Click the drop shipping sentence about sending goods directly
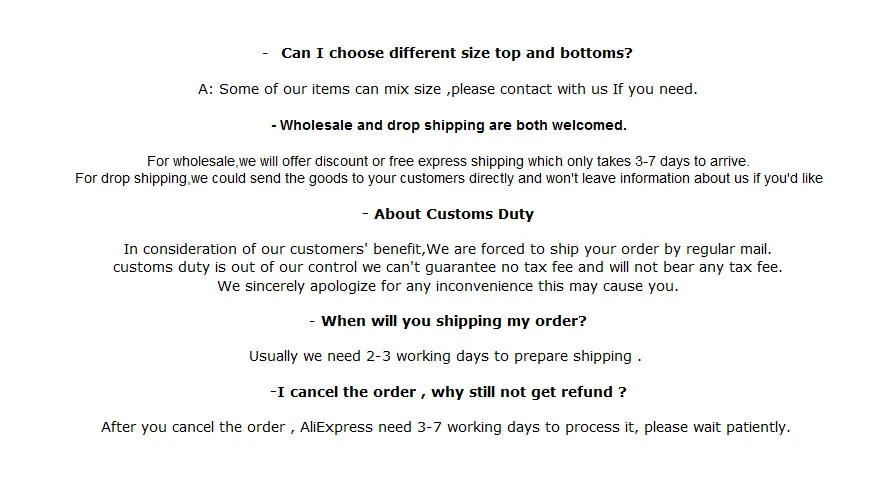This screenshot has height=488, width=884. (x=449, y=179)
